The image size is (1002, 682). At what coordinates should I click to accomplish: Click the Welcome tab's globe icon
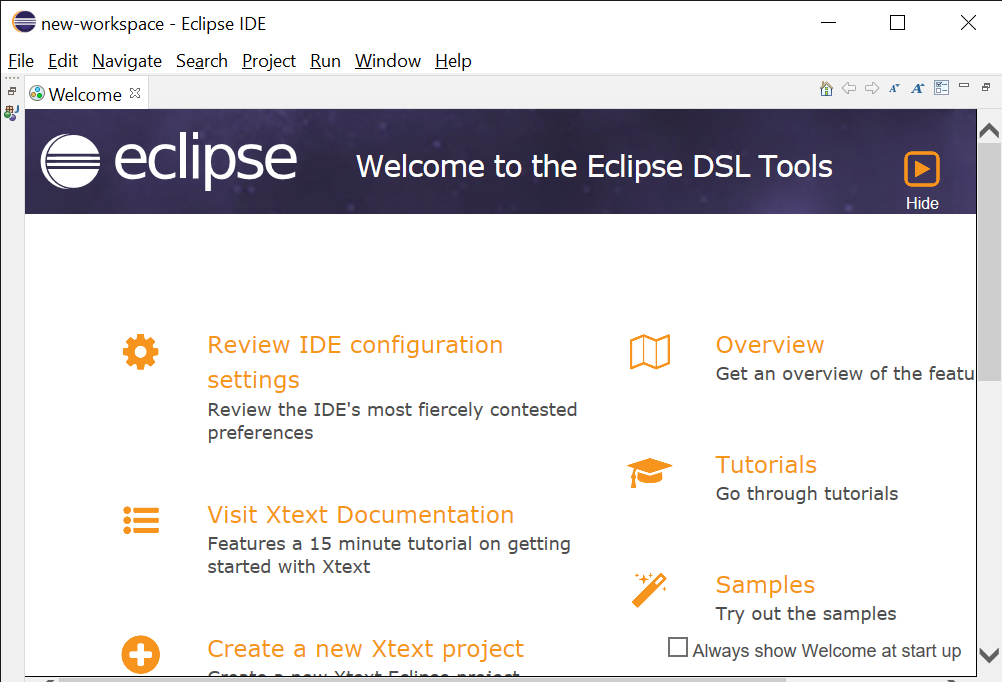[x=37, y=94]
